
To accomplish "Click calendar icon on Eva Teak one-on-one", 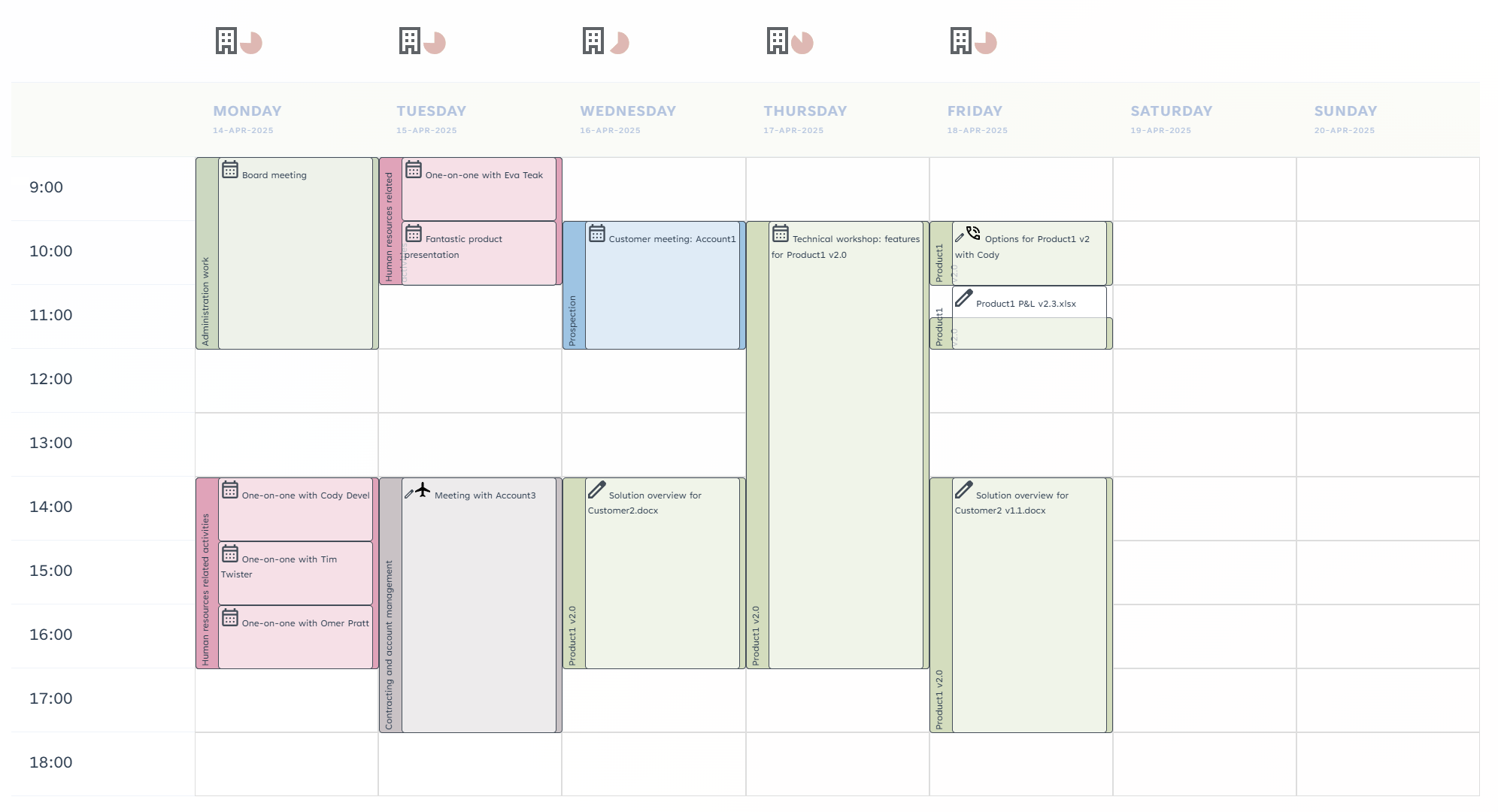I will (414, 169).
